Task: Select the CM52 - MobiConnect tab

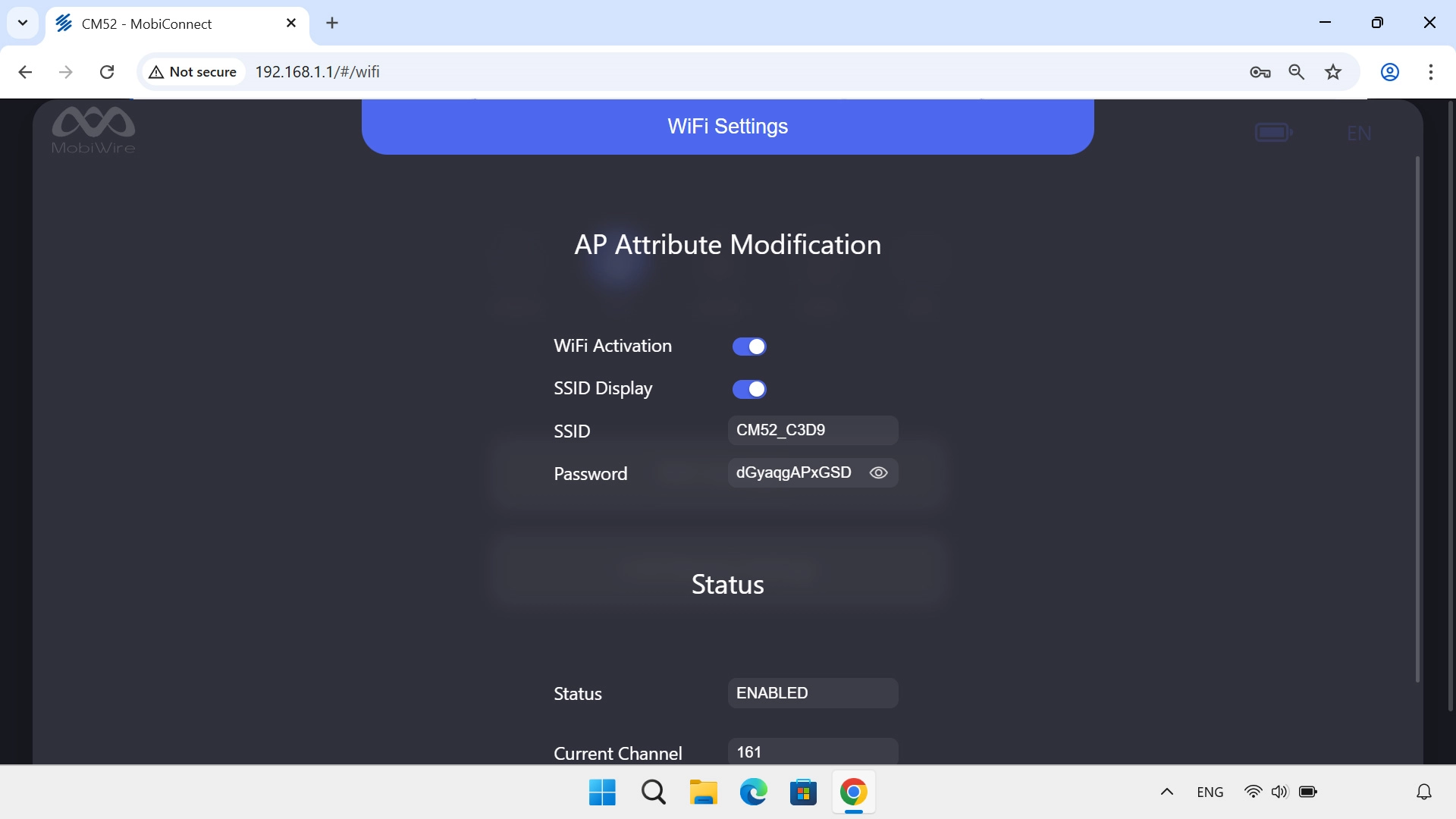Action: click(x=171, y=24)
